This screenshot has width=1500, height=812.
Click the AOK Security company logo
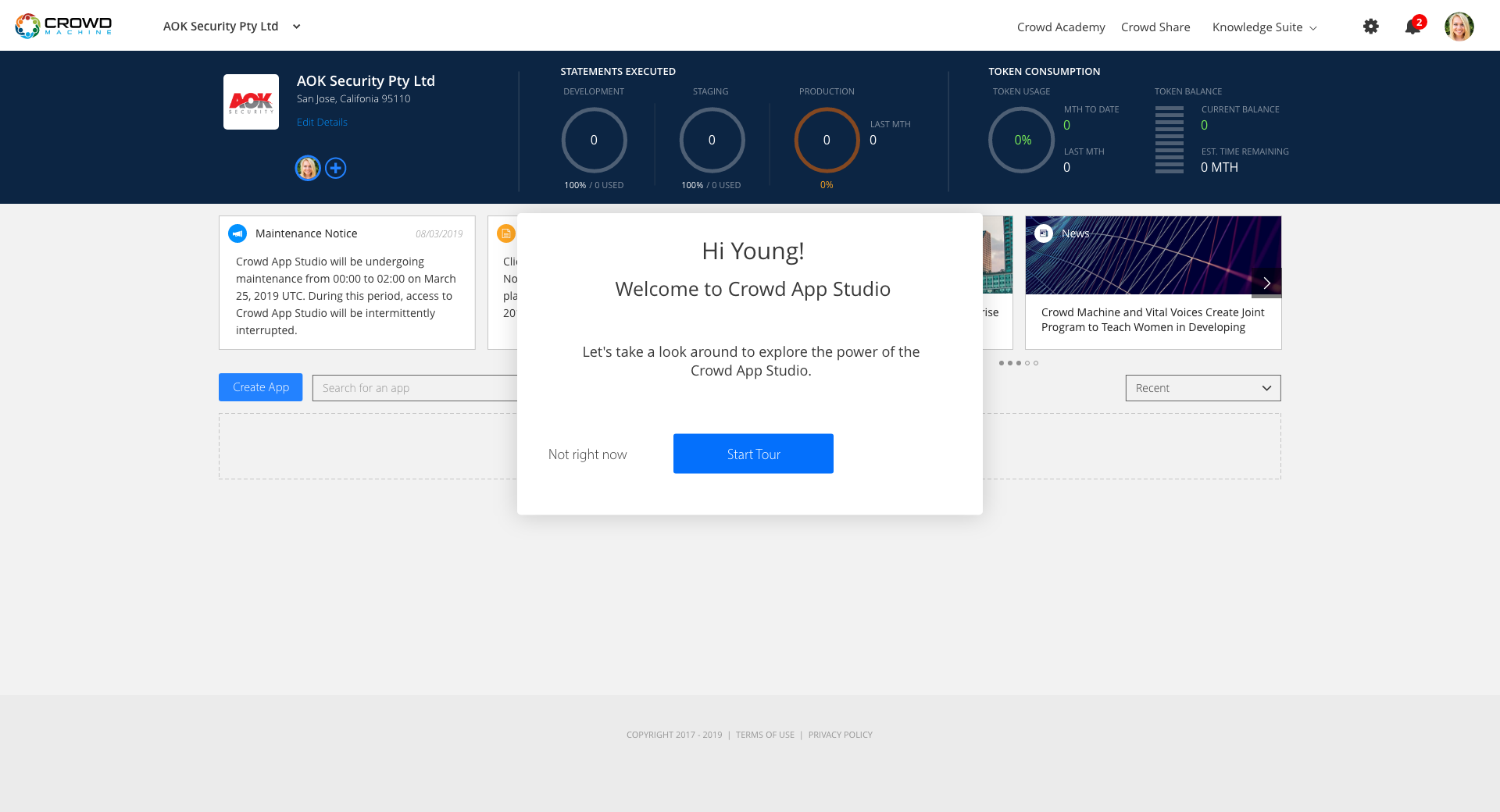point(251,101)
